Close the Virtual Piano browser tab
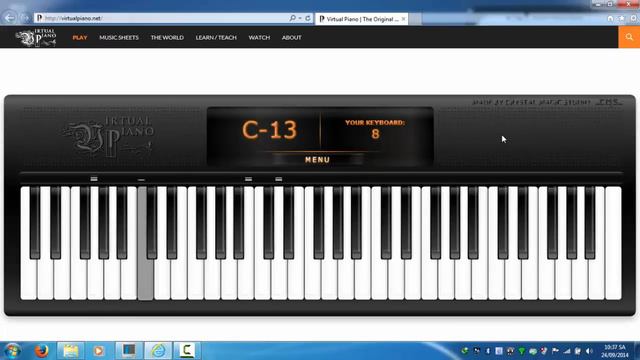Viewport: 640px width, 360px height. [x=403, y=19]
